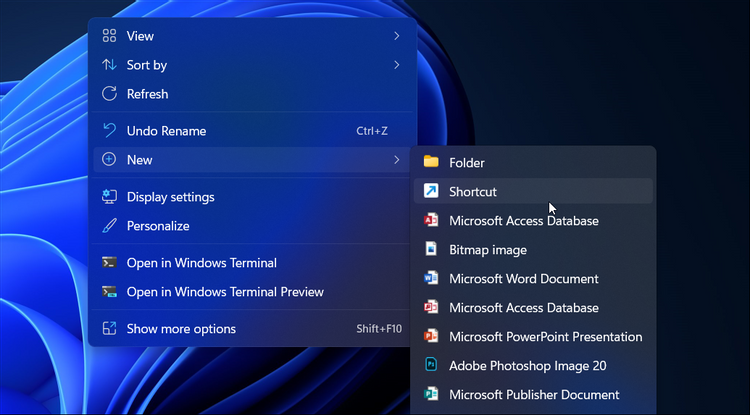750x415 pixels.
Task: Expand the View submenu chevron
Action: point(396,36)
